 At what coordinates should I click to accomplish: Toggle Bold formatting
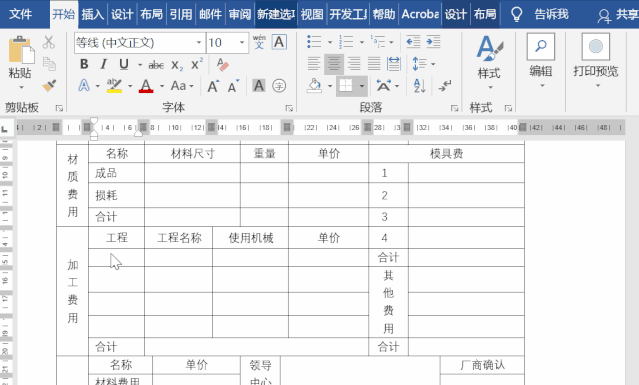point(84,64)
